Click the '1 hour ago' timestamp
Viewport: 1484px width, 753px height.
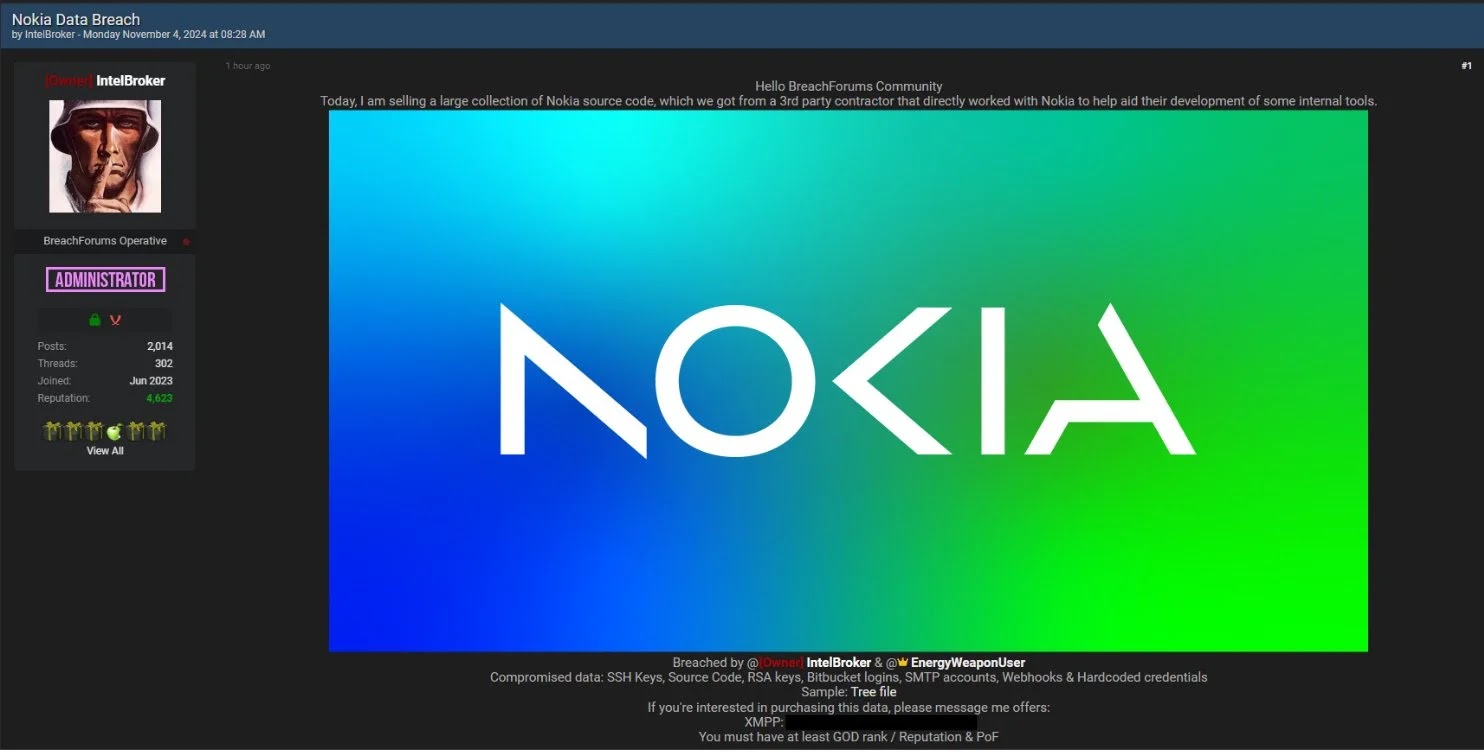point(248,66)
